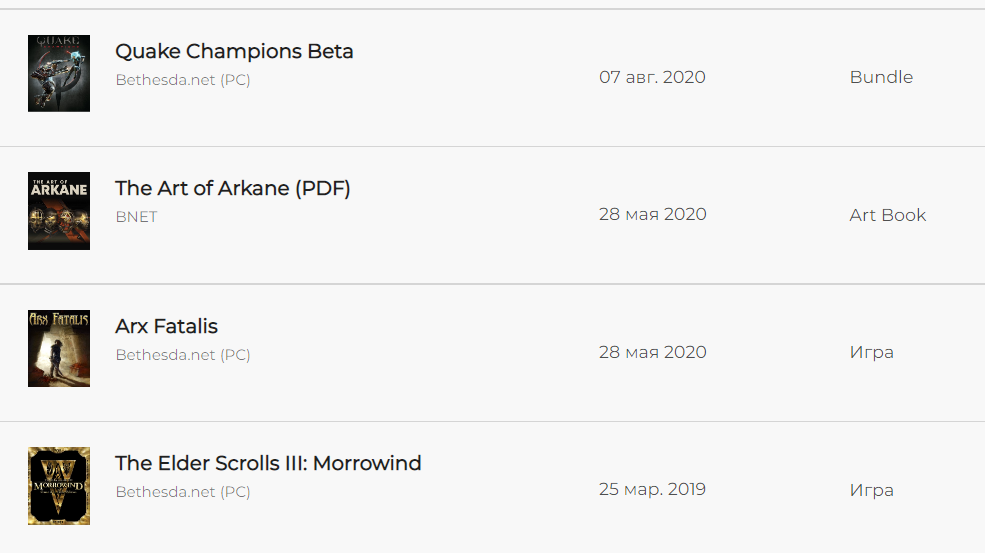This screenshot has width=985, height=553.
Task: Click the date next to Art of Arkane
Action: (x=653, y=214)
